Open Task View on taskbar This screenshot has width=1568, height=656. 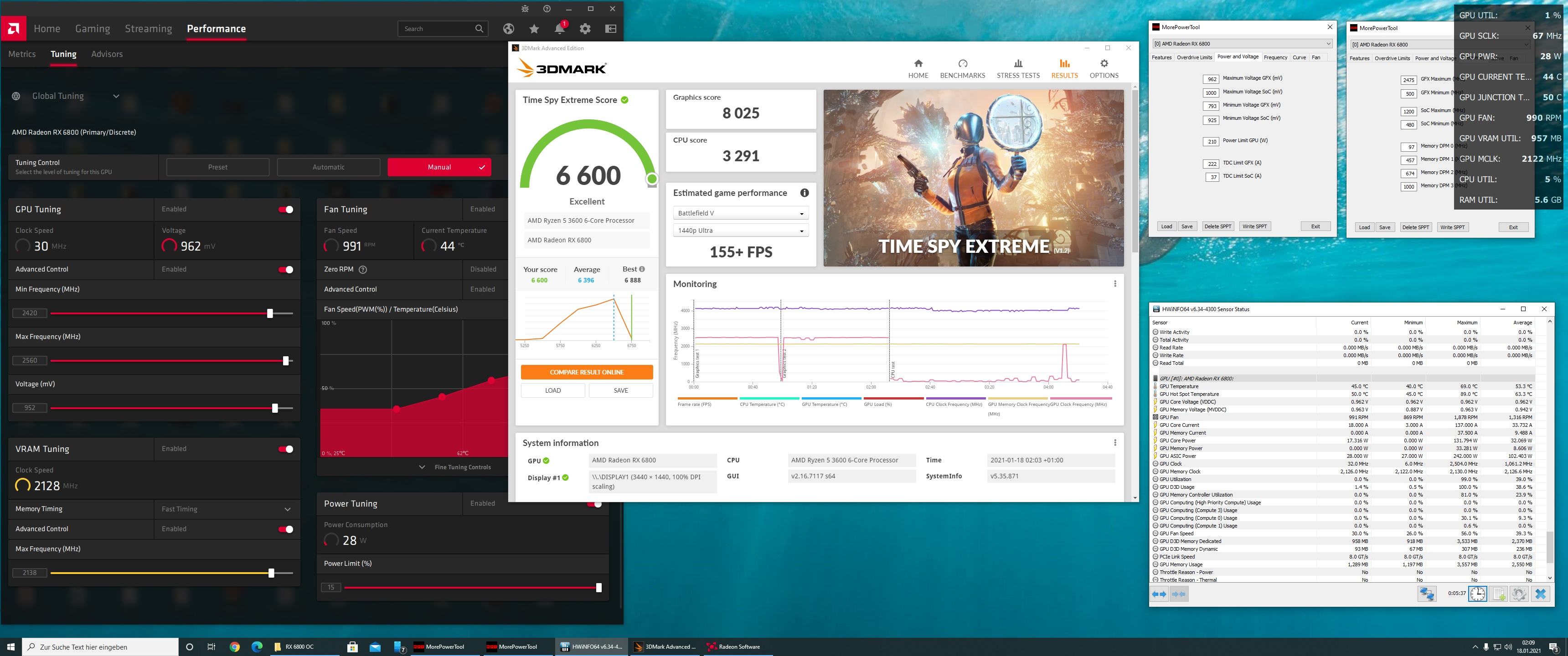coord(211,647)
